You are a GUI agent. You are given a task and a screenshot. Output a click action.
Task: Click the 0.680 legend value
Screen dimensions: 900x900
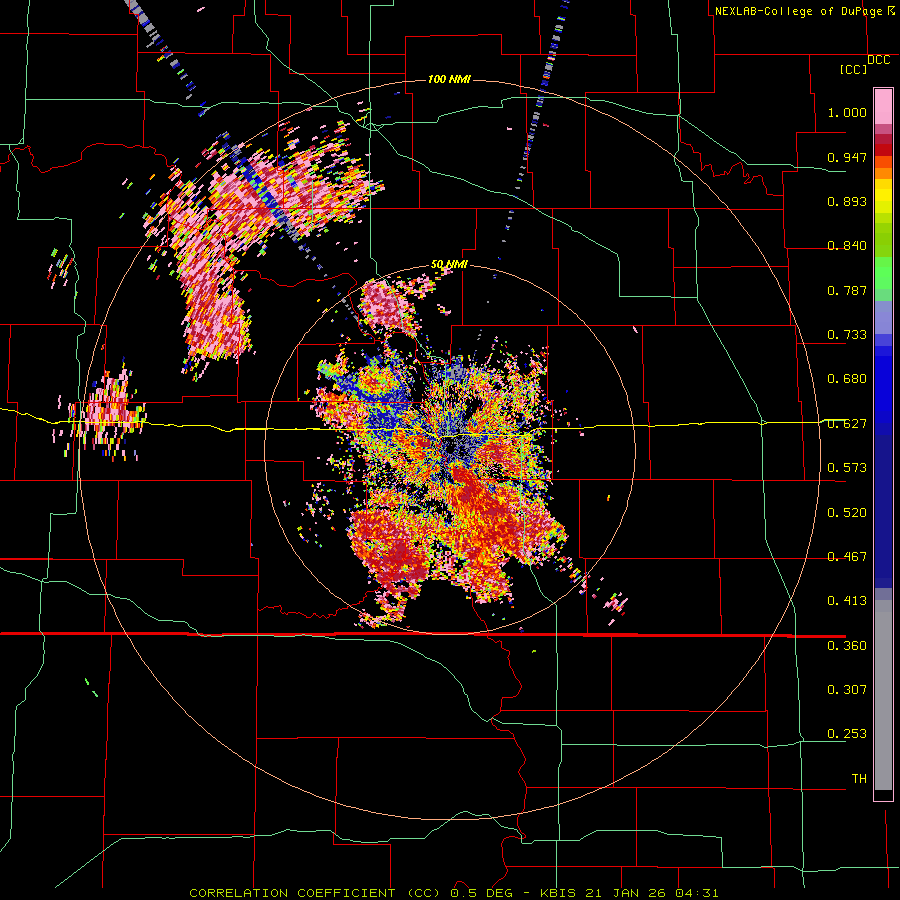tap(847, 379)
